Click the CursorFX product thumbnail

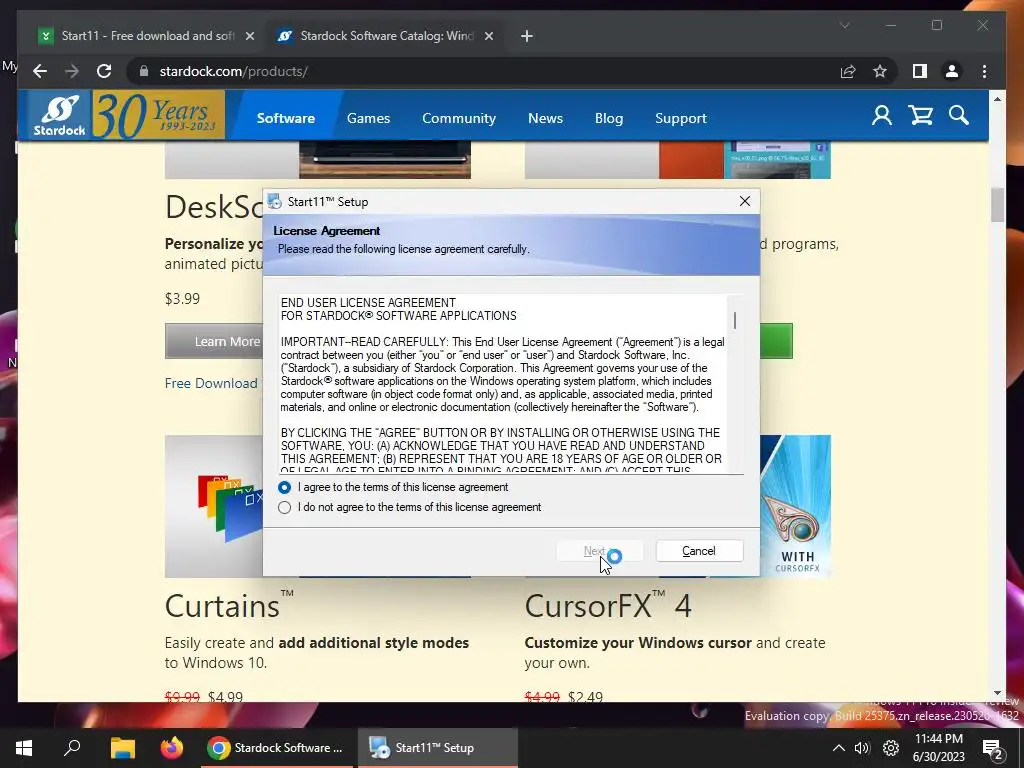(795, 506)
